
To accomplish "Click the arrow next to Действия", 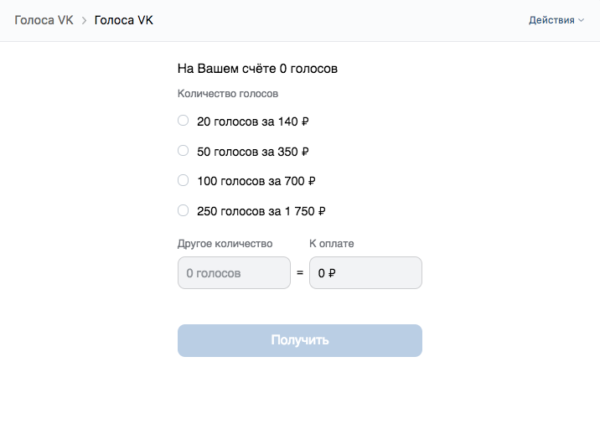I will point(582,21).
